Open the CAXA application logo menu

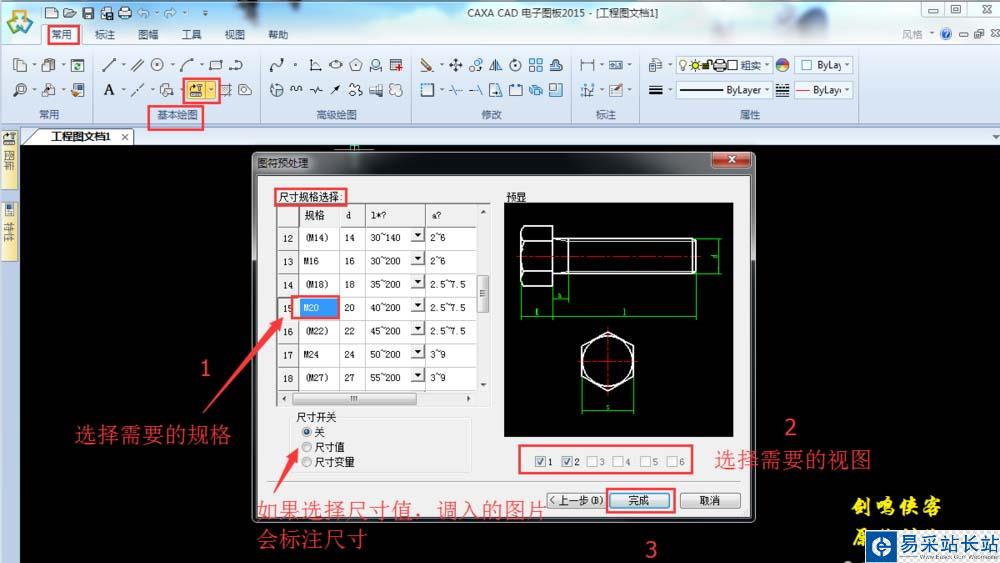coord(19,23)
